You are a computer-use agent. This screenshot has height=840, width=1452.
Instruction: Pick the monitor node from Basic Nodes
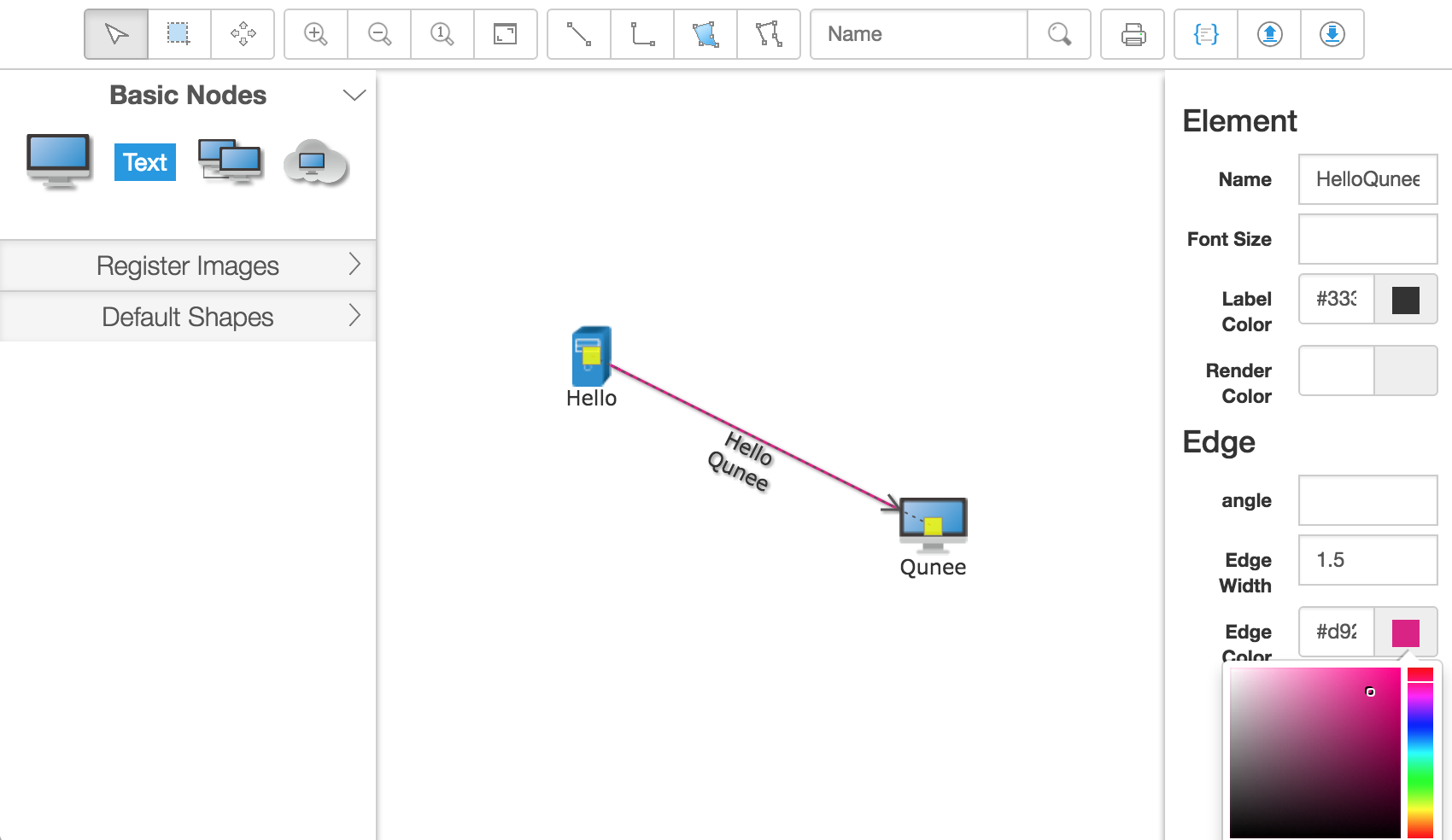(59, 161)
